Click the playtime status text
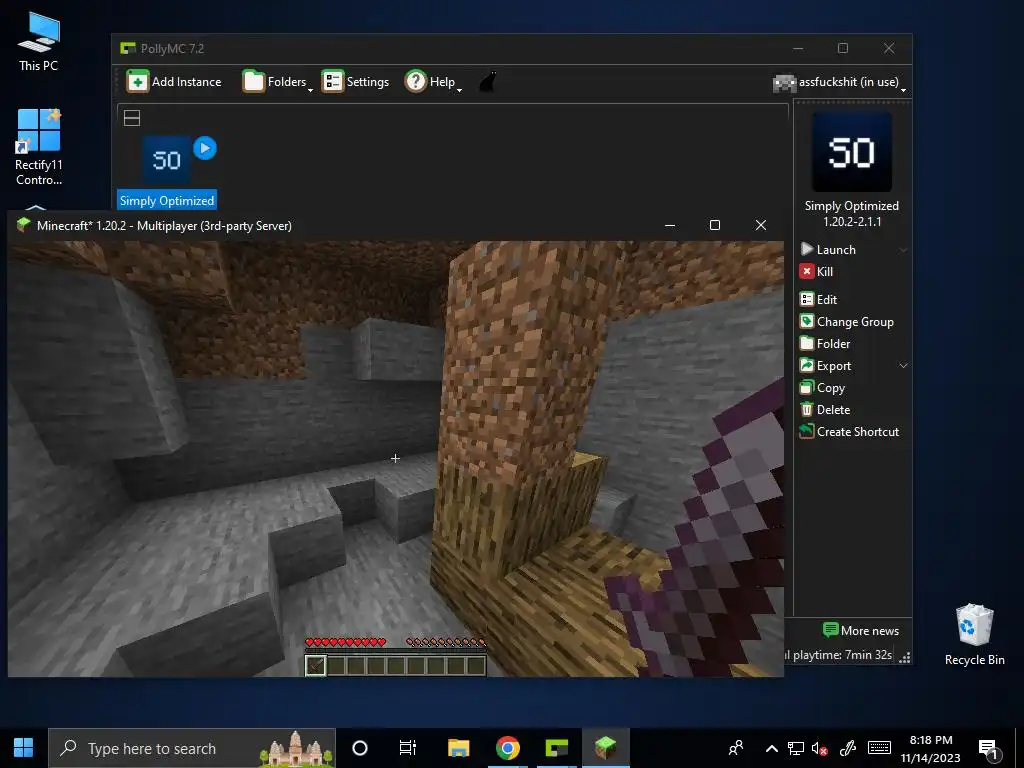The width and height of the screenshot is (1024, 768). pyautogui.click(x=839, y=654)
